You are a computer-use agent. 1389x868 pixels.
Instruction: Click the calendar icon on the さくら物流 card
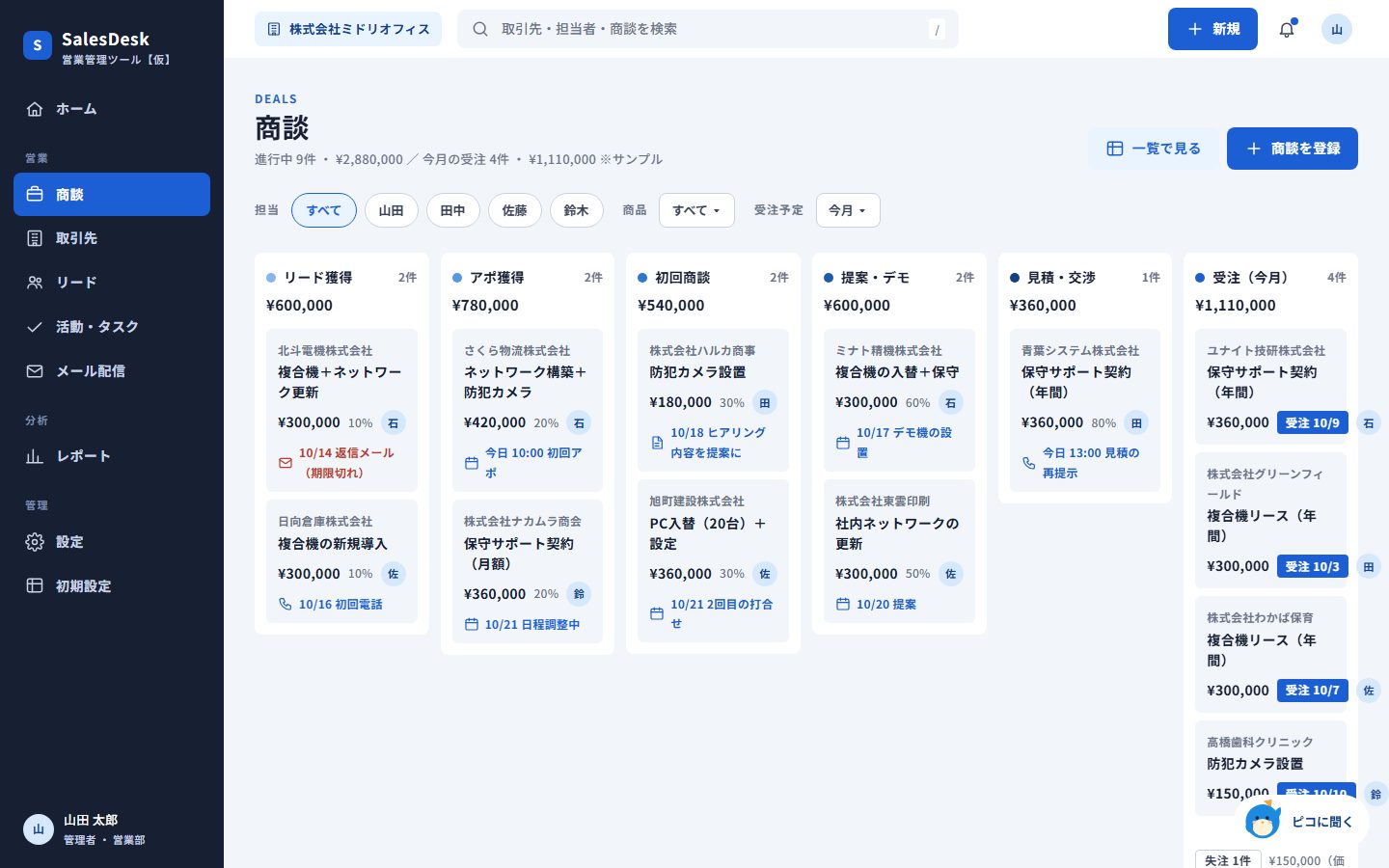click(472, 463)
